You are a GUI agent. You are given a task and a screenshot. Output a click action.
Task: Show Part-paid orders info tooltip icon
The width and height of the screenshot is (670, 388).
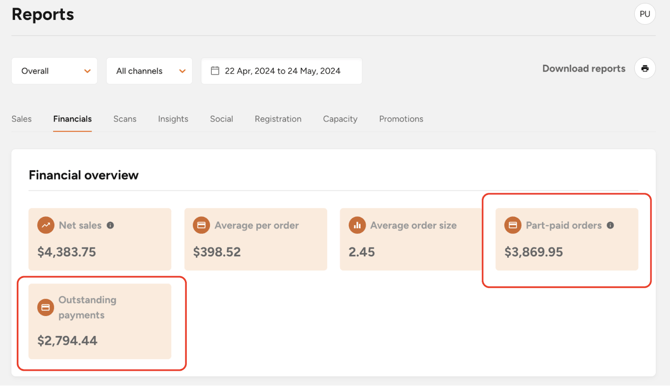[610, 225]
